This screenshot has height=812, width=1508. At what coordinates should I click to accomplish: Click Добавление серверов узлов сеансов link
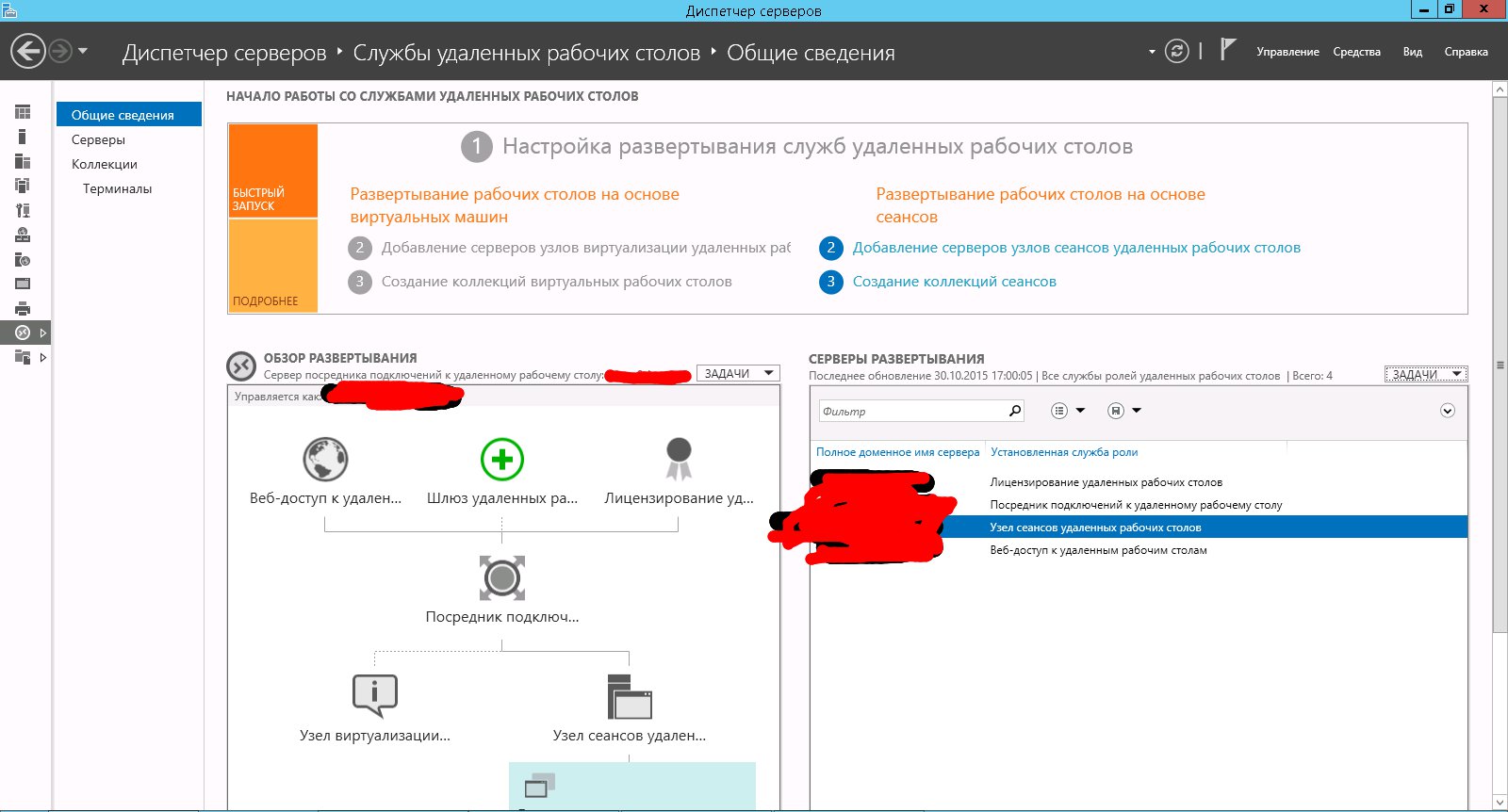pyautogui.click(x=1076, y=248)
